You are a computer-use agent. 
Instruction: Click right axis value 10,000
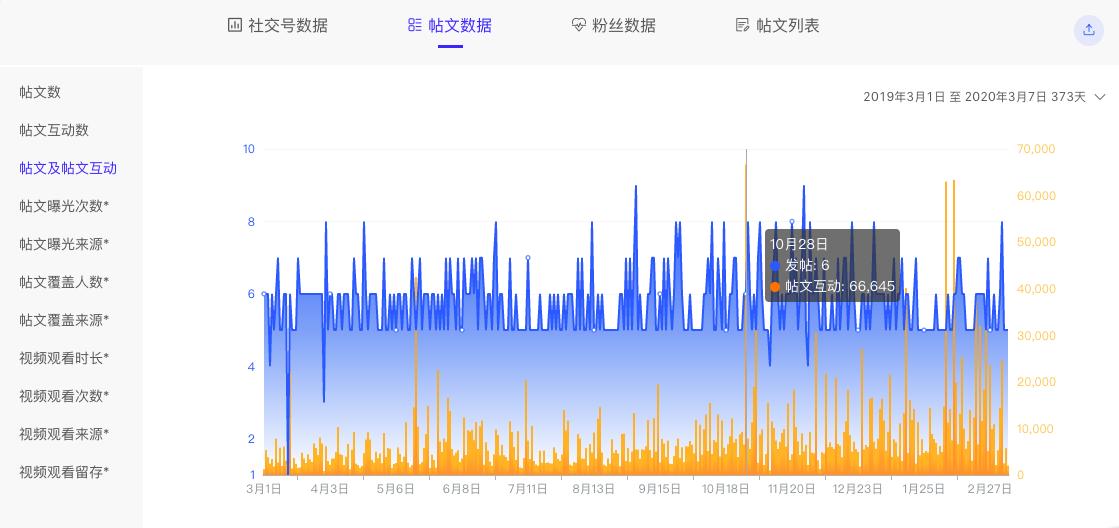click(1035, 429)
